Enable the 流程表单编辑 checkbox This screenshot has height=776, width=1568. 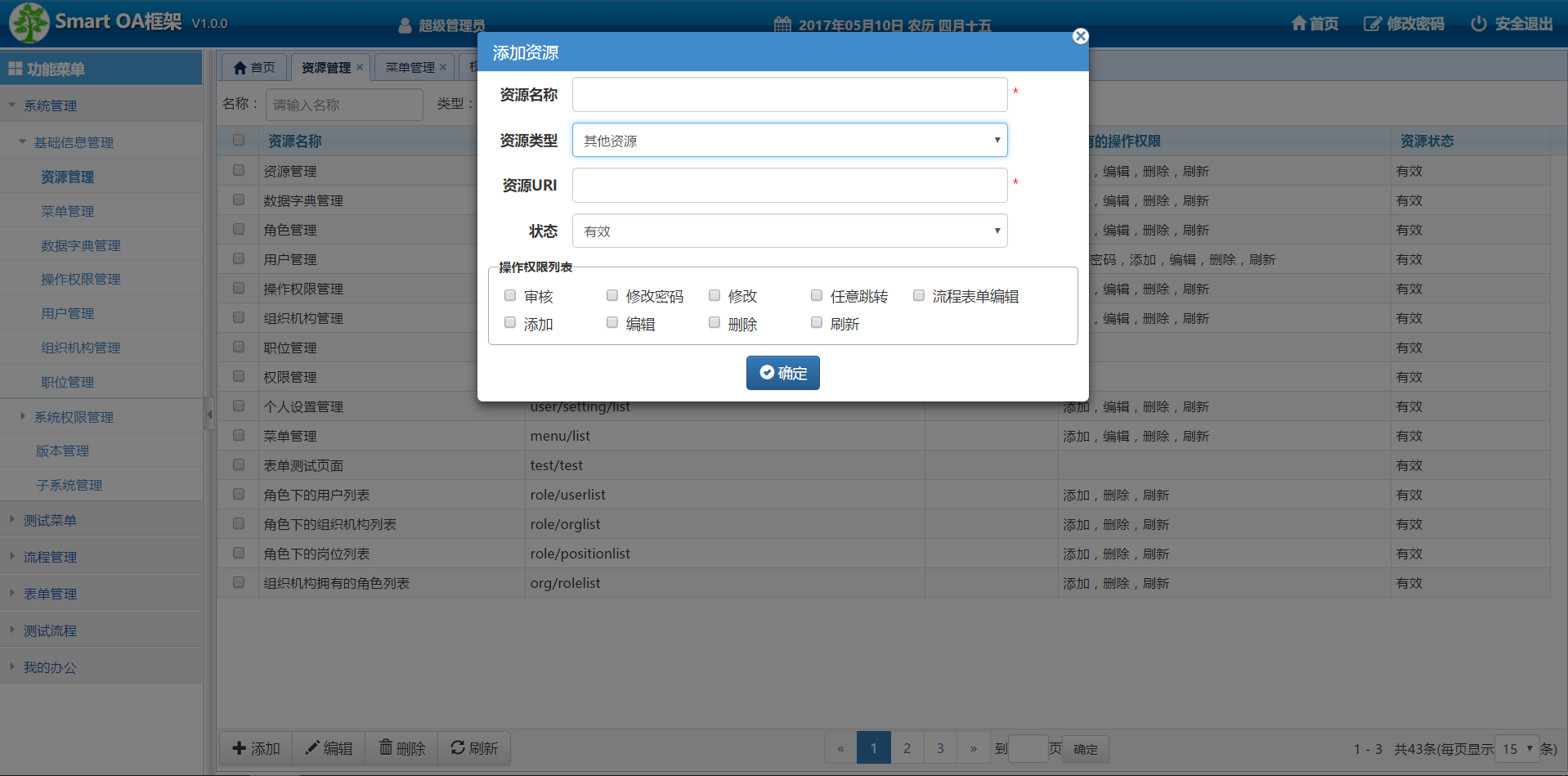(x=919, y=295)
